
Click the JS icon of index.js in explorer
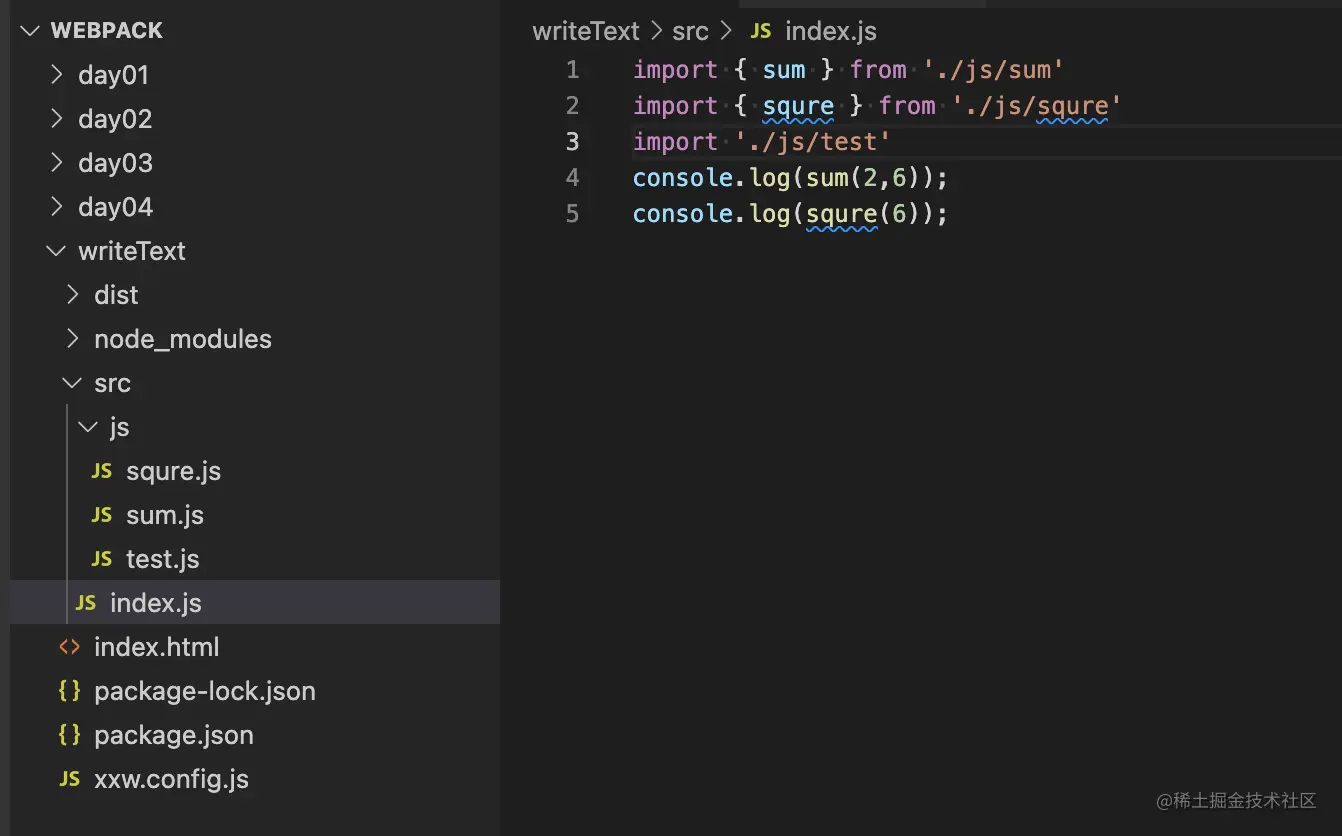(86, 603)
